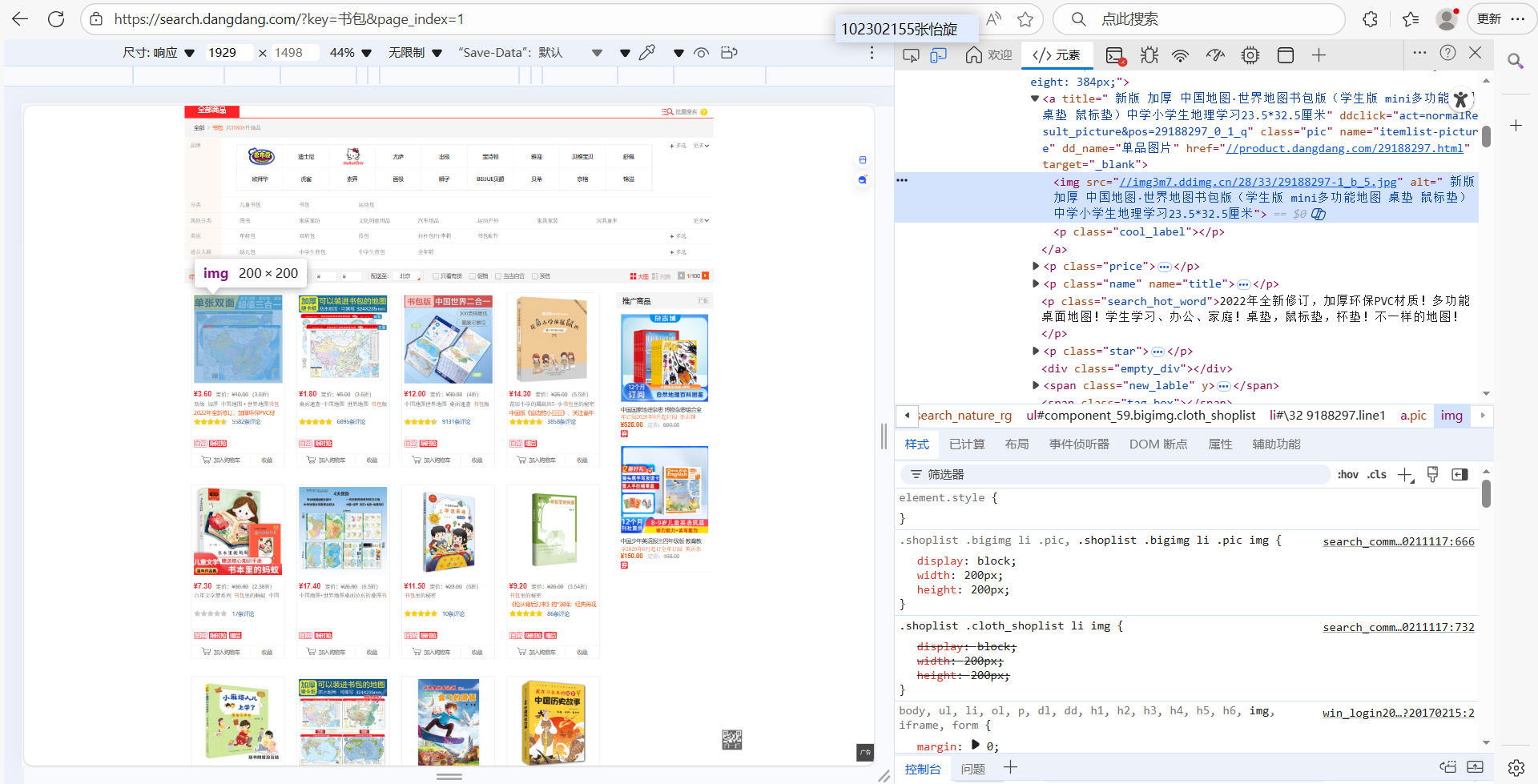This screenshot has height=784, width=1538.
Task: Toggle the eye icon in device toolbar
Action: [701, 53]
